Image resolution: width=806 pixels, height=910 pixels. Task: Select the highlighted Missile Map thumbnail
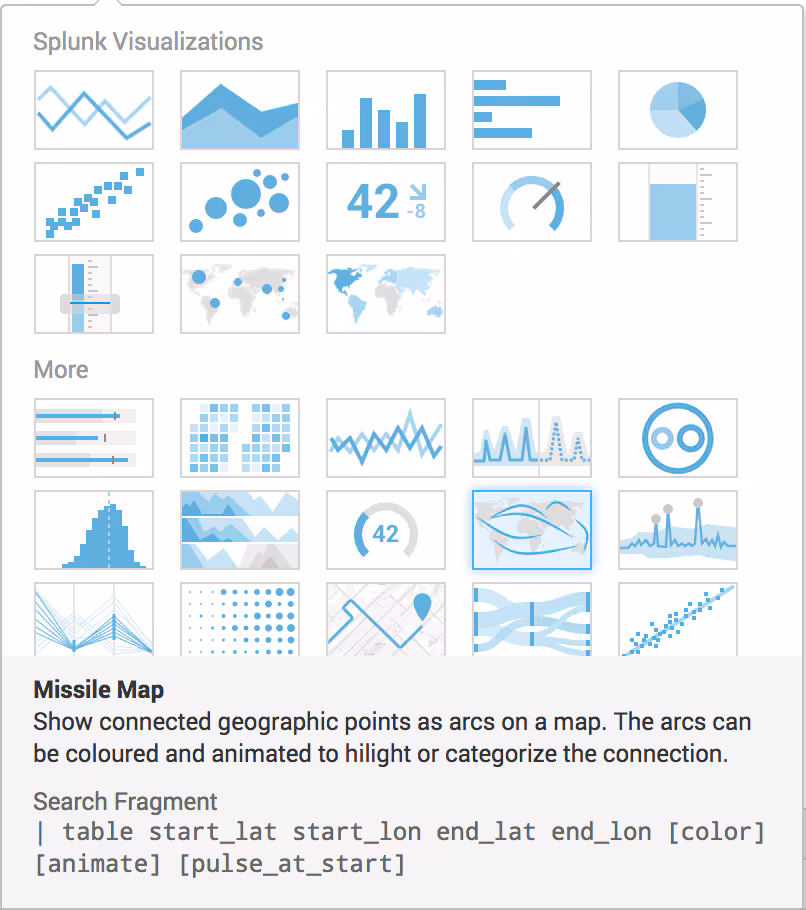(x=532, y=530)
